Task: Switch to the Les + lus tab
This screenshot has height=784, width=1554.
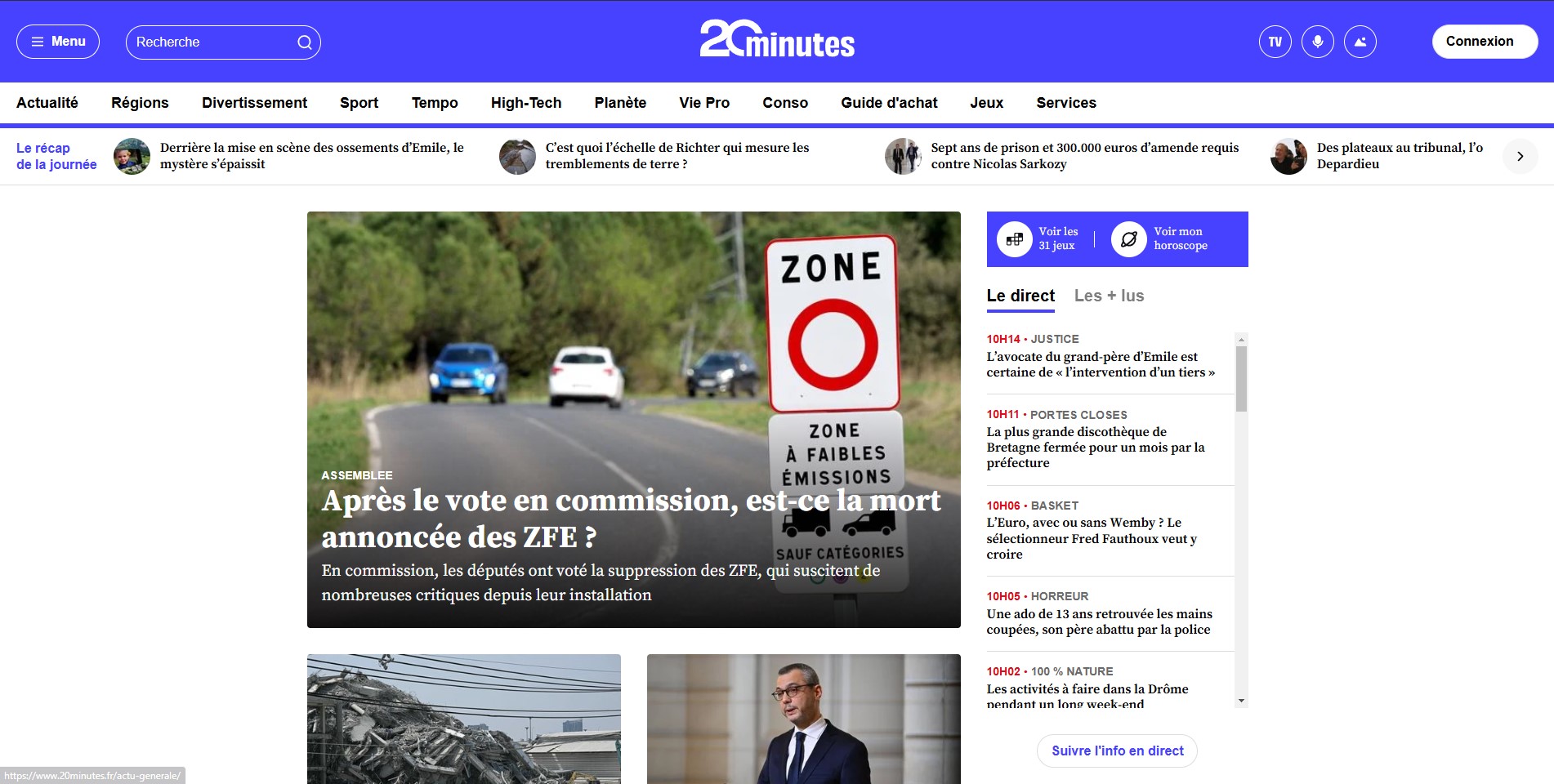Action: click(1109, 296)
